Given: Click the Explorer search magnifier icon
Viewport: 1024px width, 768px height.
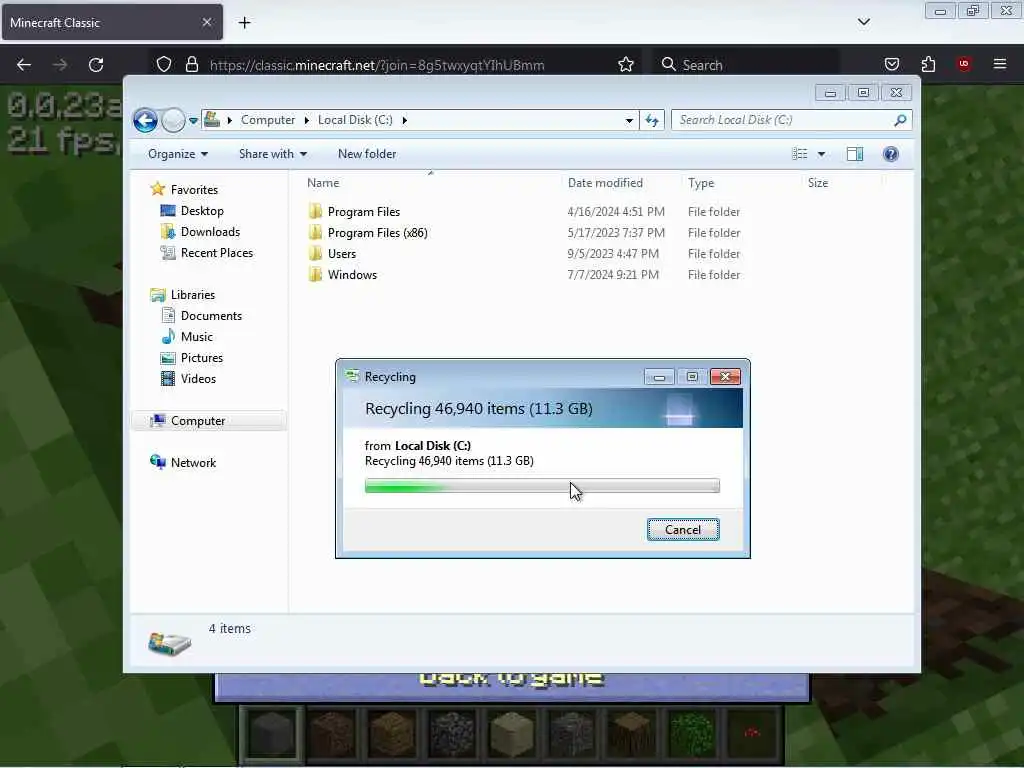Looking at the screenshot, I should (901, 120).
